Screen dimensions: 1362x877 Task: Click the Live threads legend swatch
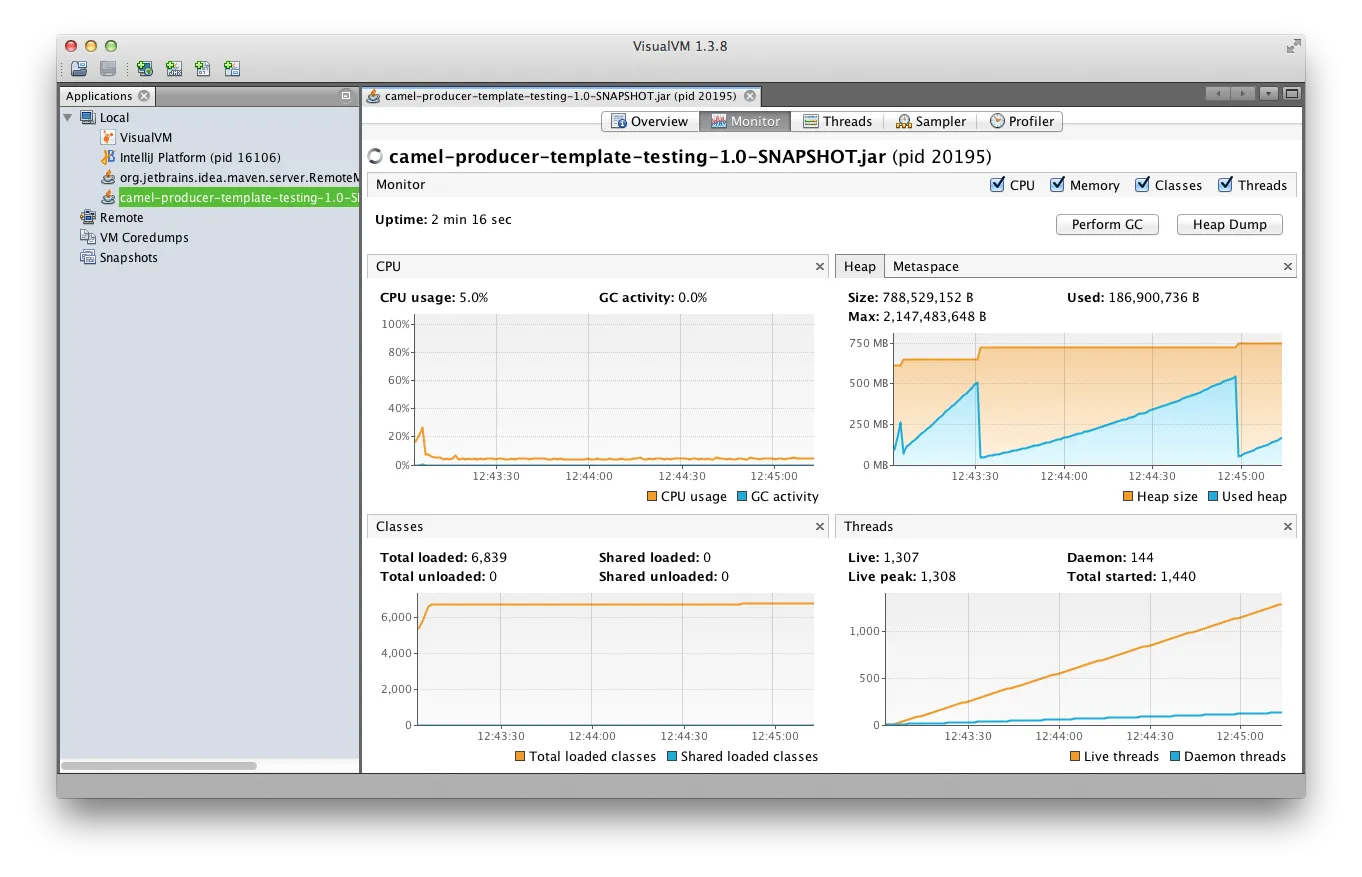(x=1075, y=757)
